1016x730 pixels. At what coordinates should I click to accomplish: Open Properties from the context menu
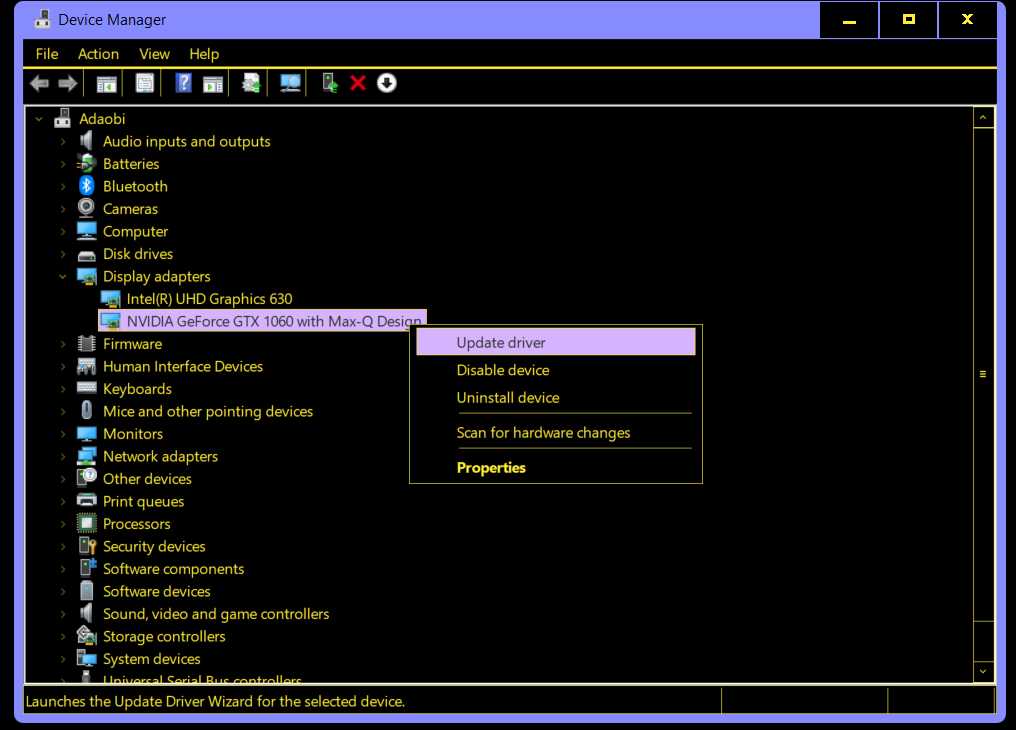(491, 467)
